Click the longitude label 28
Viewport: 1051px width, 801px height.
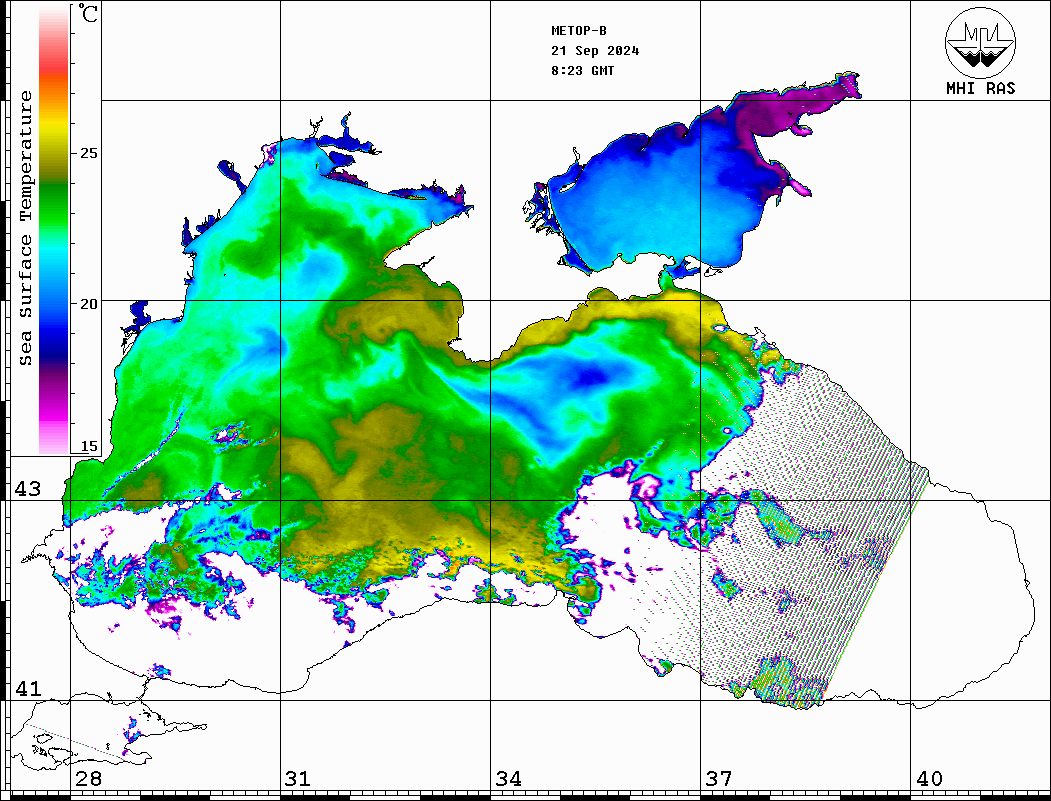pyautogui.click(x=88, y=778)
